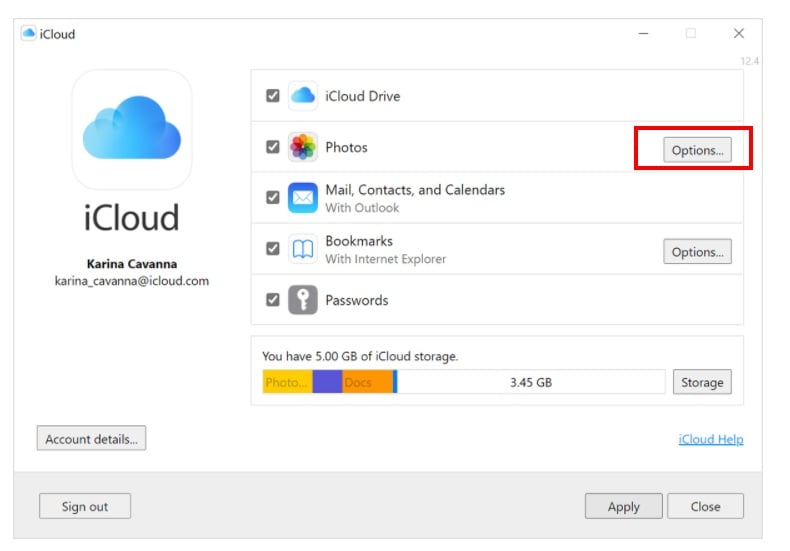Image resolution: width=790 pixels, height=551 pixels.
Task: Open the iCloud Help link
Action: pyautogui.click(x=711, y=439)
